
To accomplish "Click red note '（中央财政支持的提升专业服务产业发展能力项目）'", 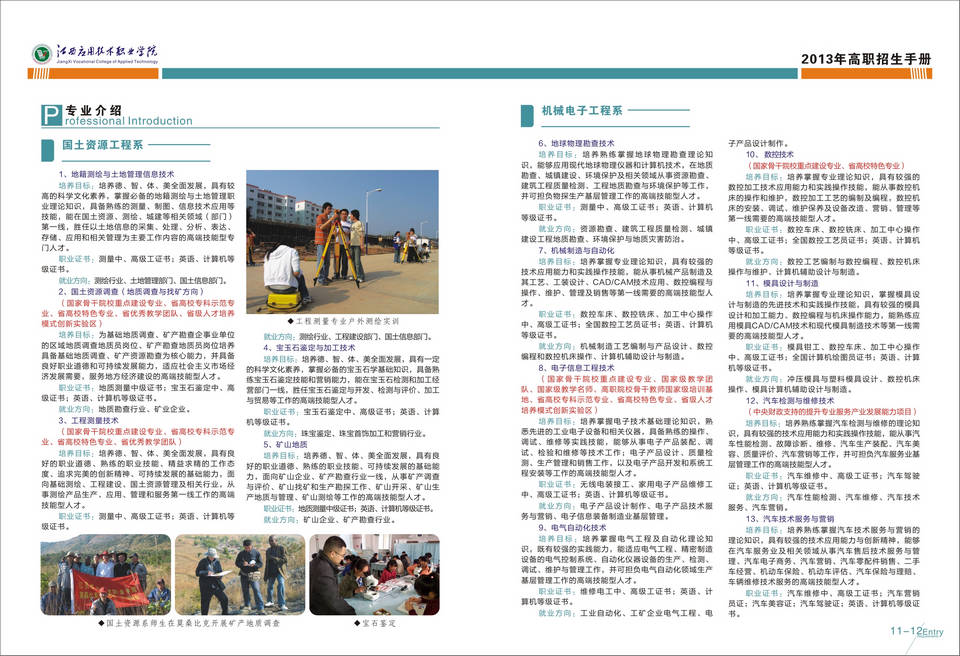I will point(831,412).
